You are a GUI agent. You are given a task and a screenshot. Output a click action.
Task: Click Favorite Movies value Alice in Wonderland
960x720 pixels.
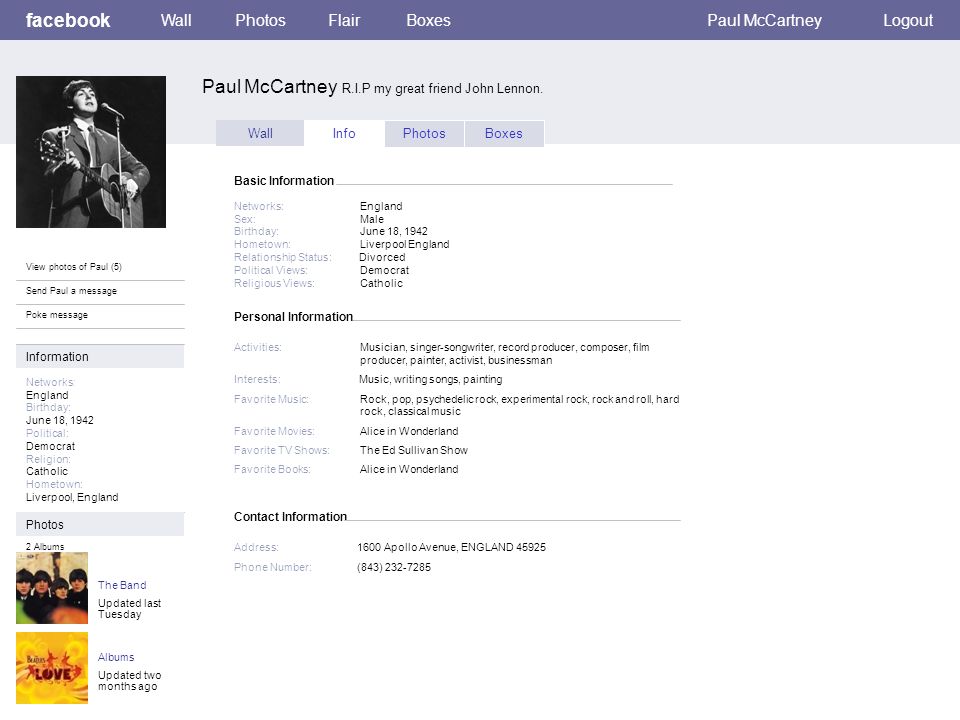(x=409, y=431)
